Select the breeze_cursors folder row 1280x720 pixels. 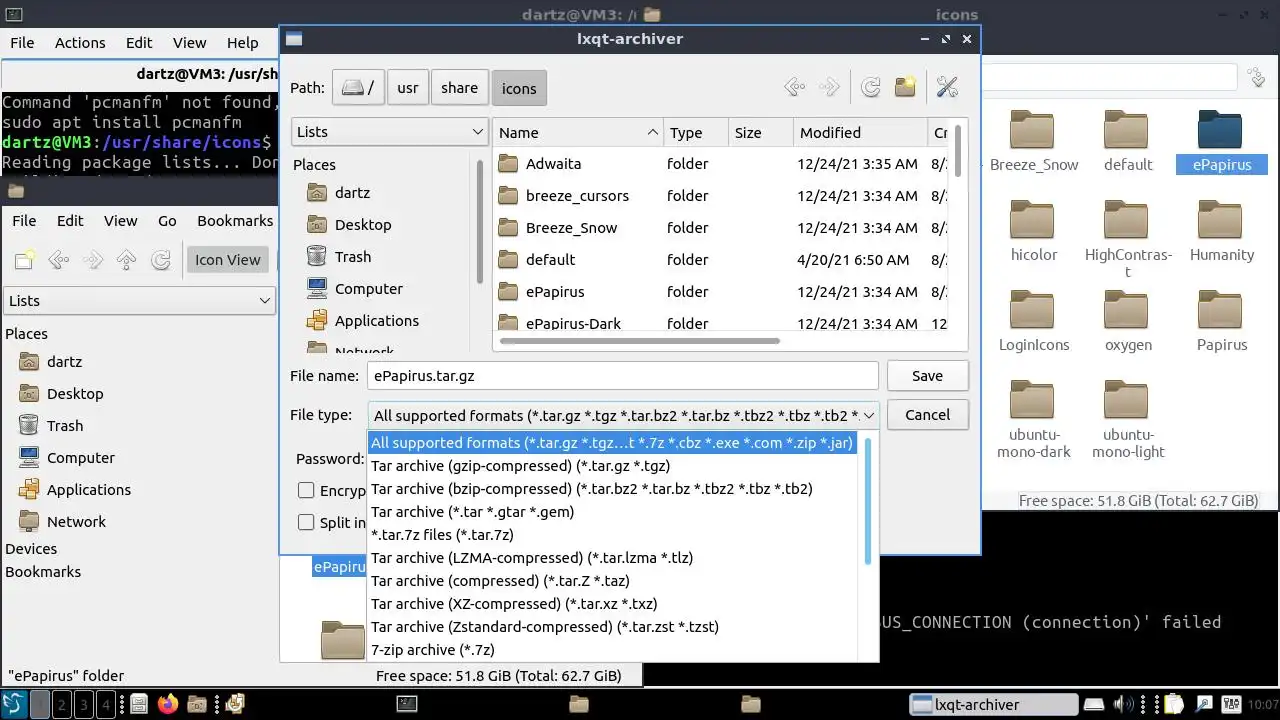coord(721,196)
